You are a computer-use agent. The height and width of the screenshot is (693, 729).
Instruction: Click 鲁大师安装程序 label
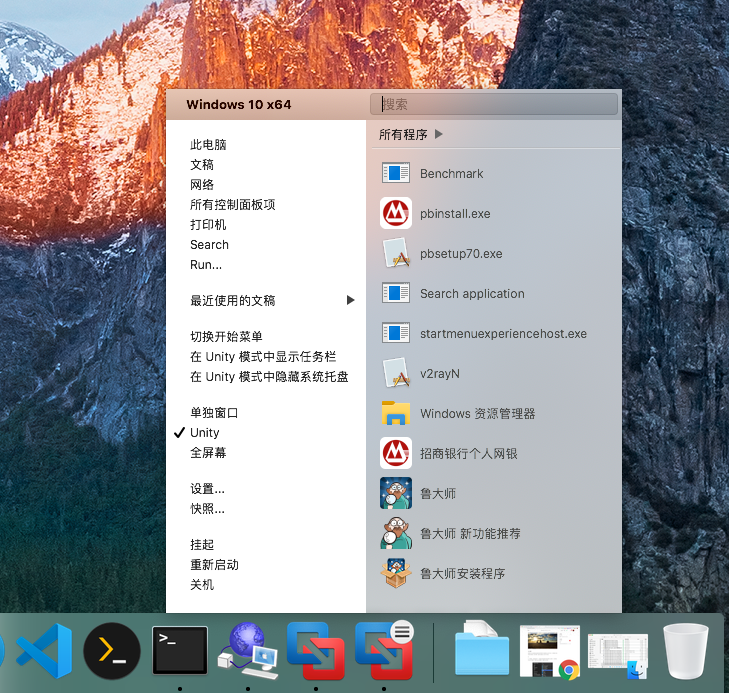tap(463, 573)
